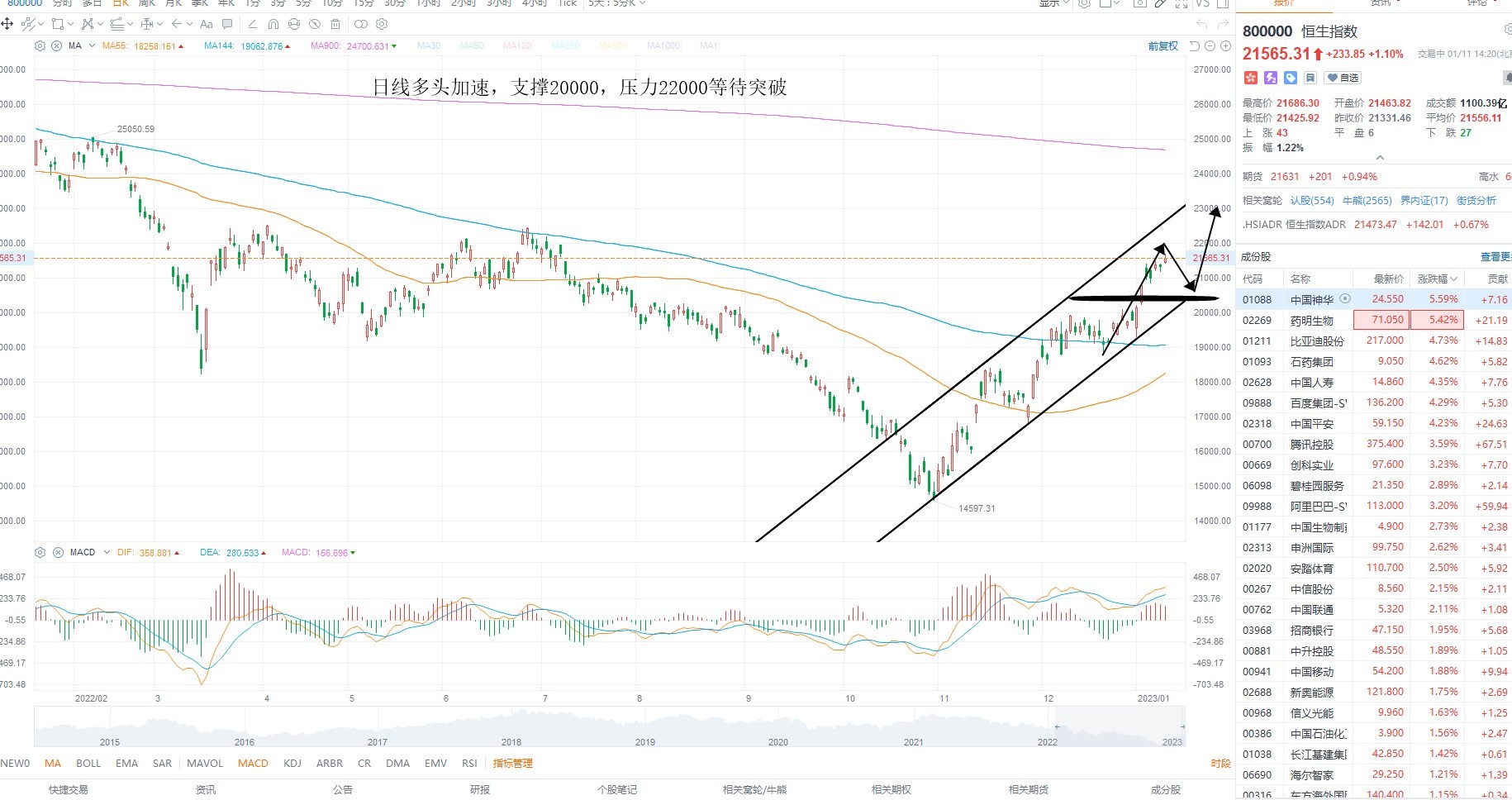Select the pattern drawing tool
Screen dimensions: 1512x800
(x=88, y=24)
